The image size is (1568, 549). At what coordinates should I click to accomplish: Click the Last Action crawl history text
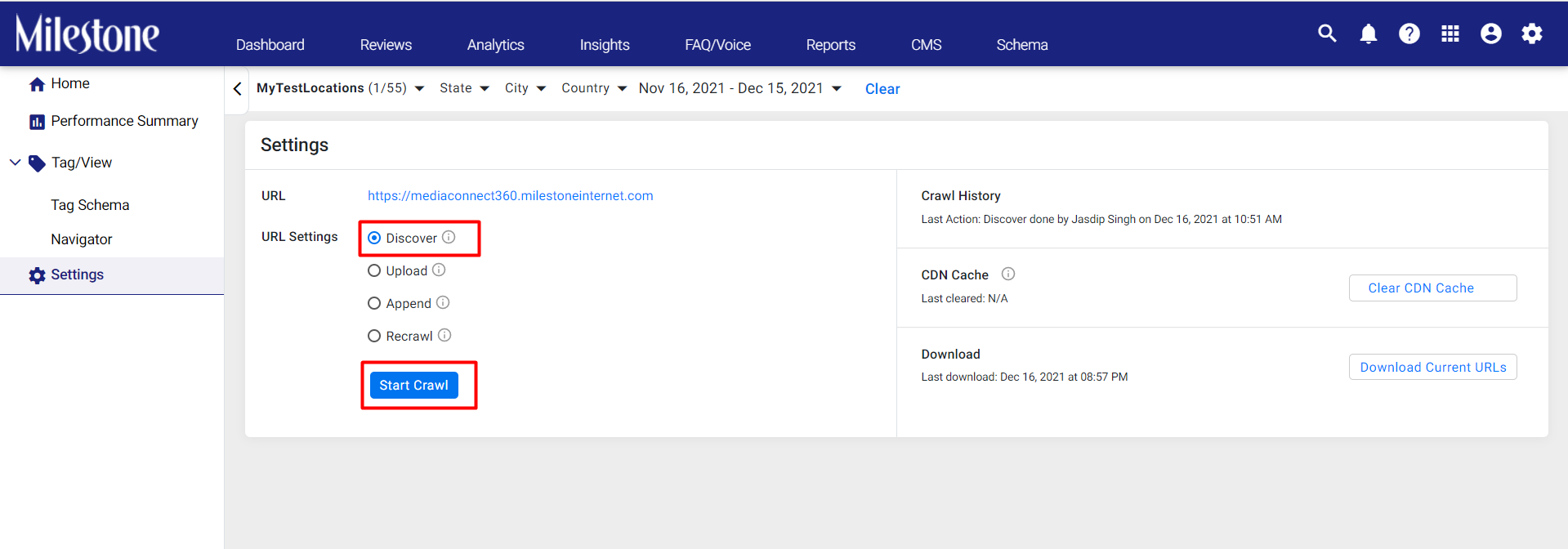click(x=1101, y=219)
